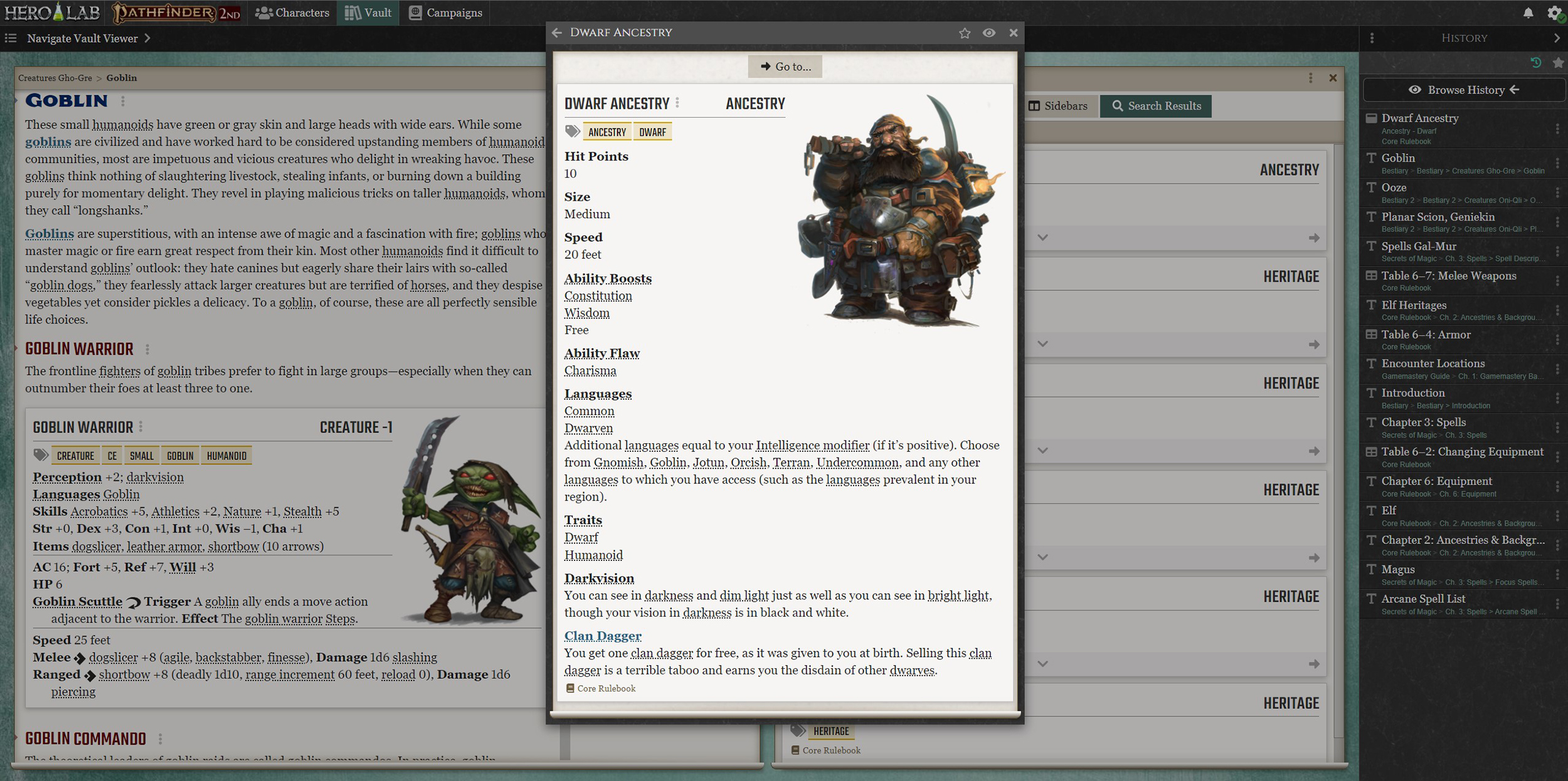Favorite Dwarf Ancestry with the star icon
The image size is (1568, 781).
click(x=965, y=33)
